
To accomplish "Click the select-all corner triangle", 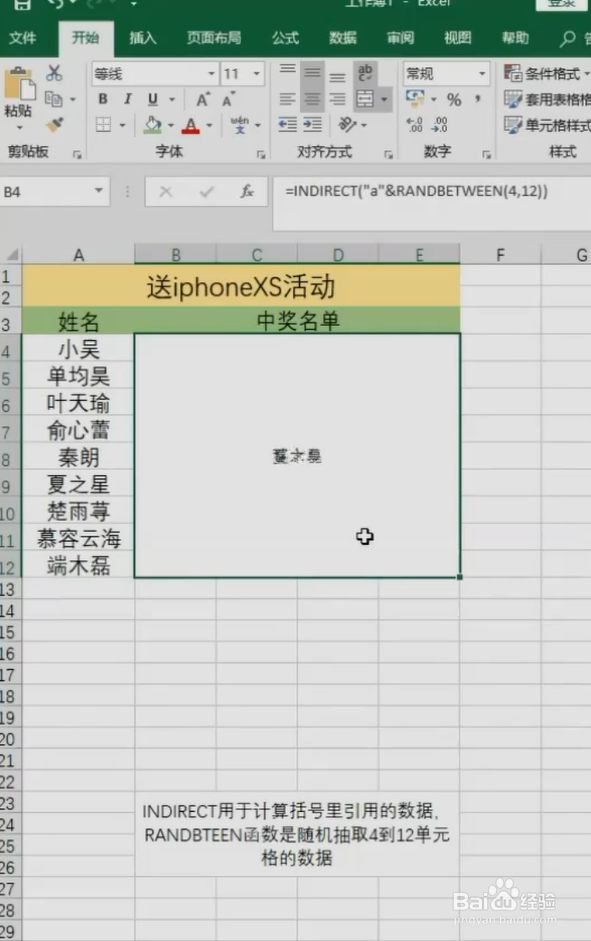I will click(11, 255).
